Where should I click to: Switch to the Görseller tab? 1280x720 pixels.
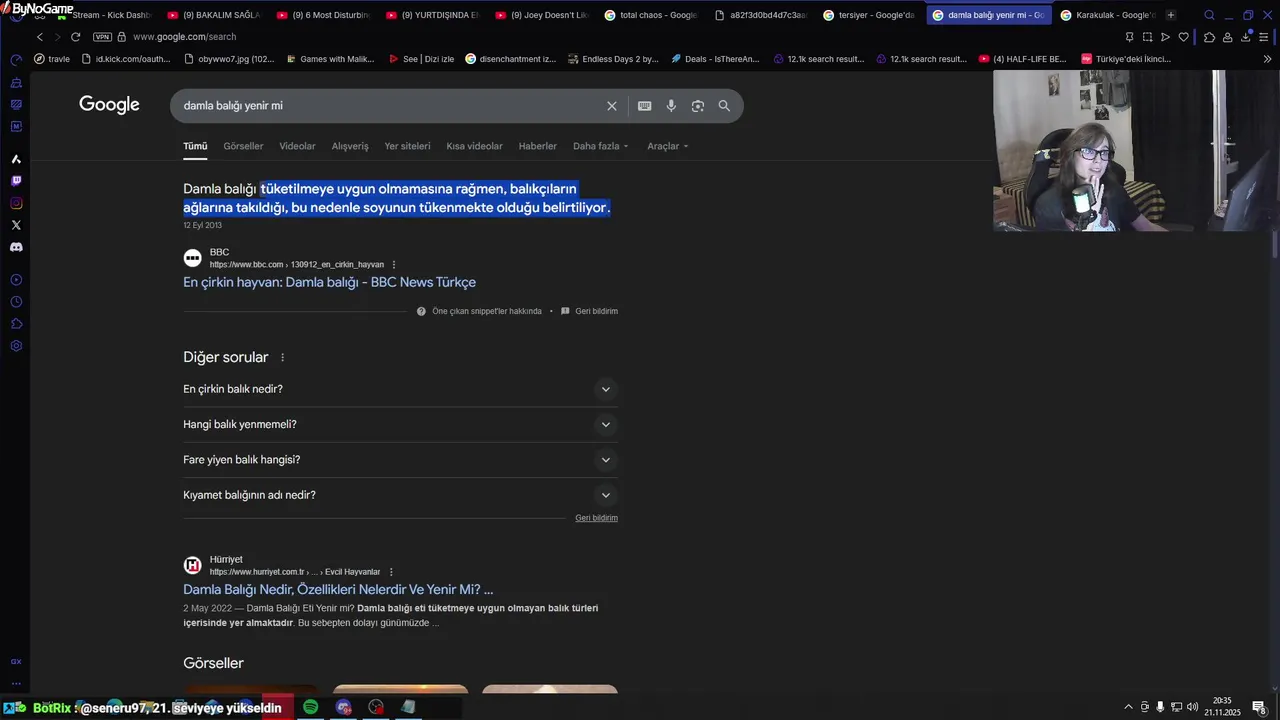pyautogui.click(x=243, y=146)
